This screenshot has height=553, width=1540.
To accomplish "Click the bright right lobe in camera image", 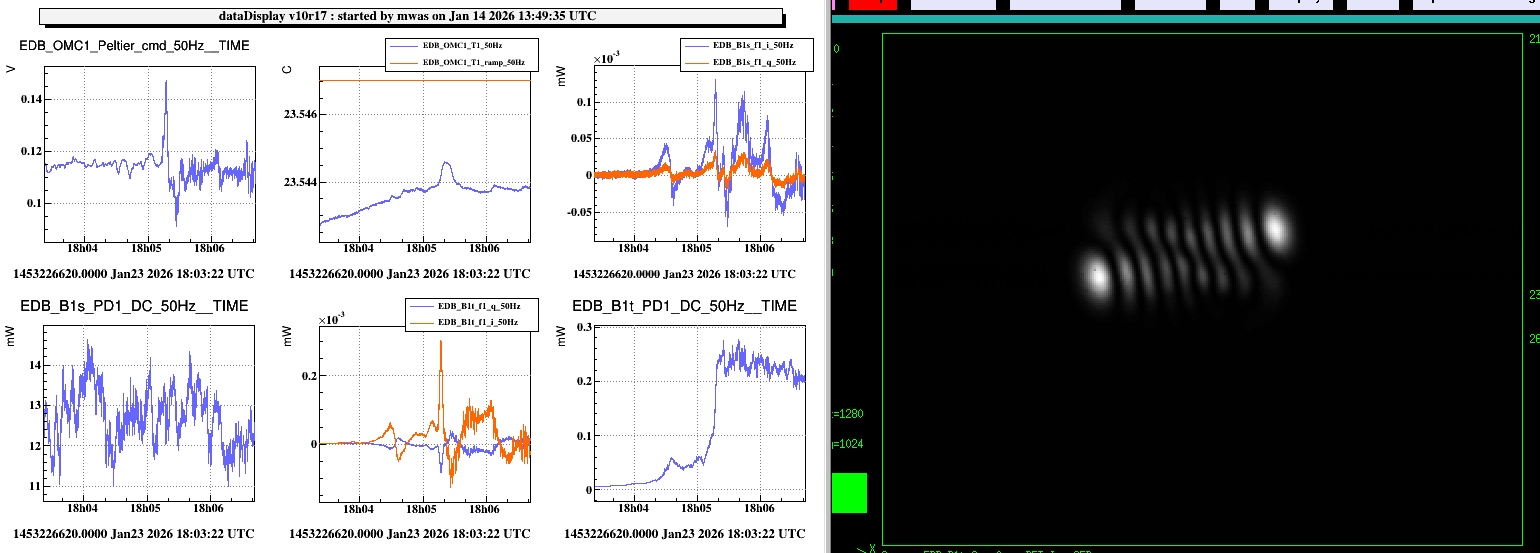I will pyautogui.click(x=1275, y=227).
